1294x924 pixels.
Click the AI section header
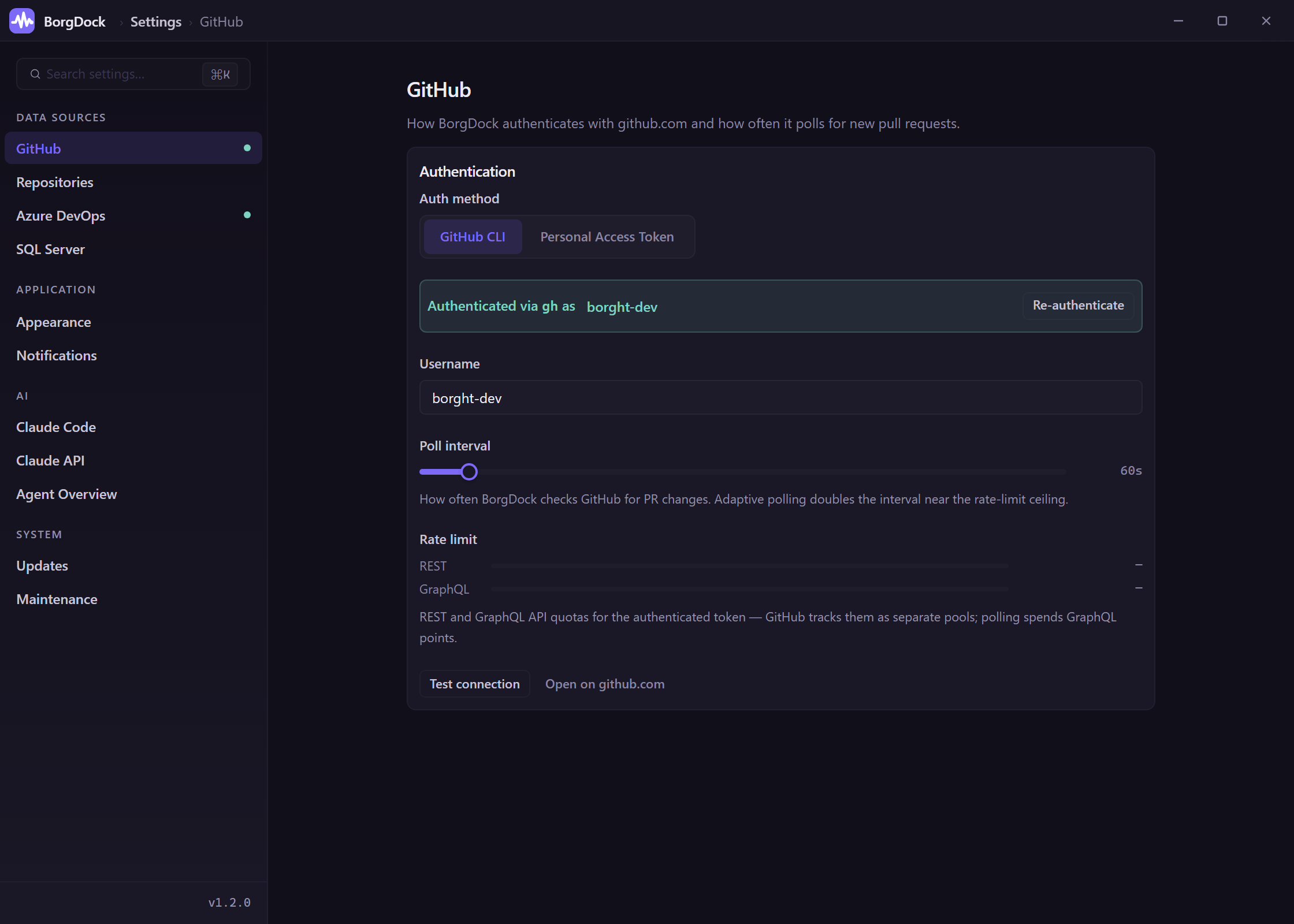pos(22,396)
